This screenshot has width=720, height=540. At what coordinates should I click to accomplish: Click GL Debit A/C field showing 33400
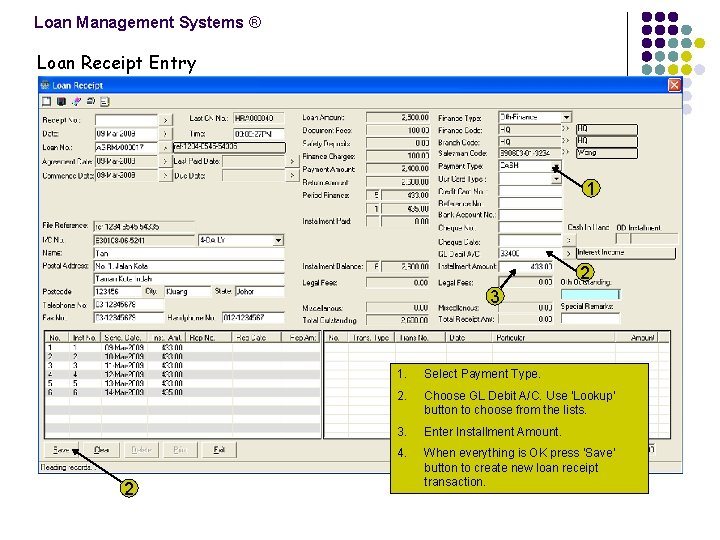[530, 253]
